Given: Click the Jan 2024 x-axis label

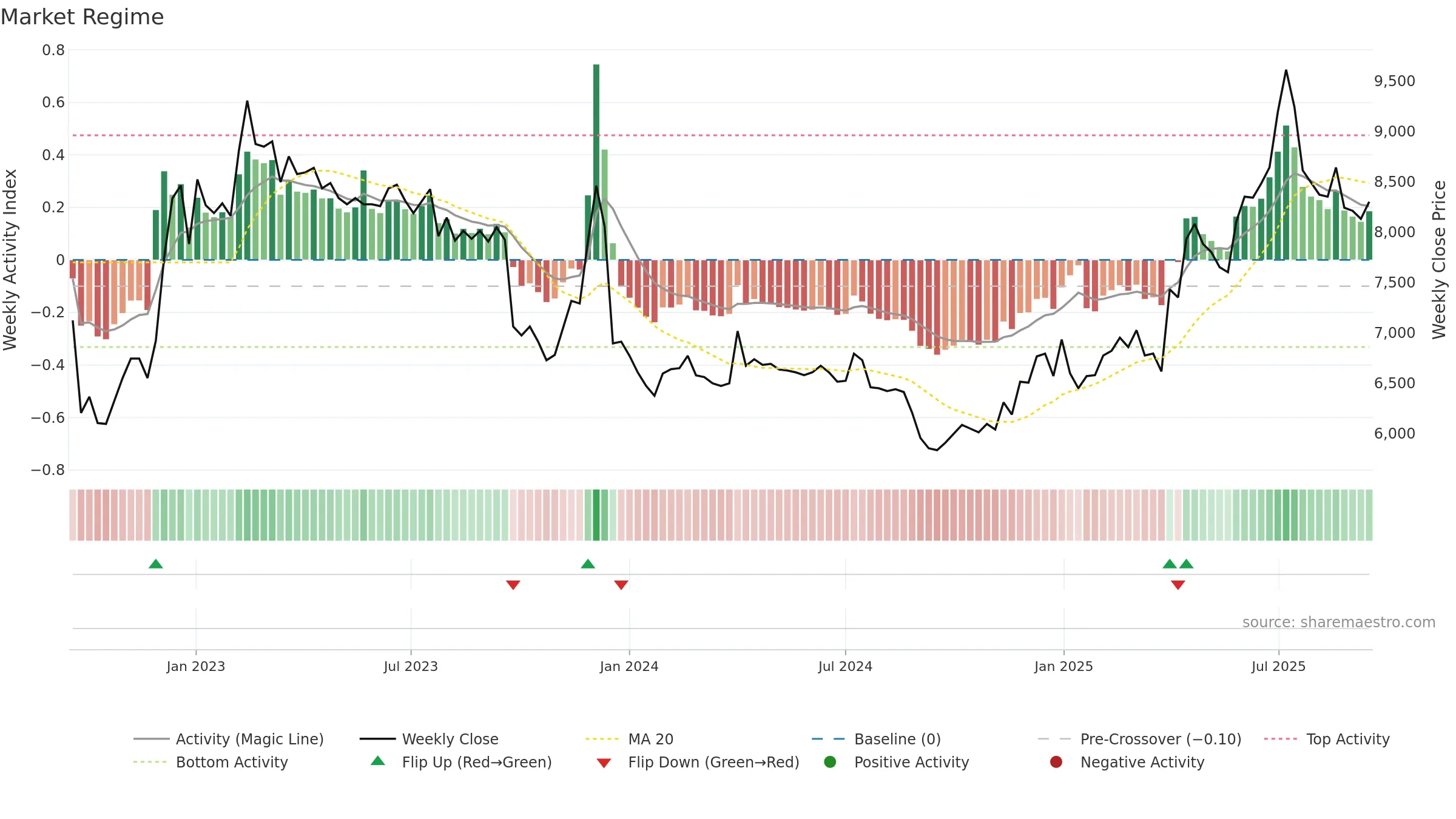Looking at the screenshot, I should point(629,666).
